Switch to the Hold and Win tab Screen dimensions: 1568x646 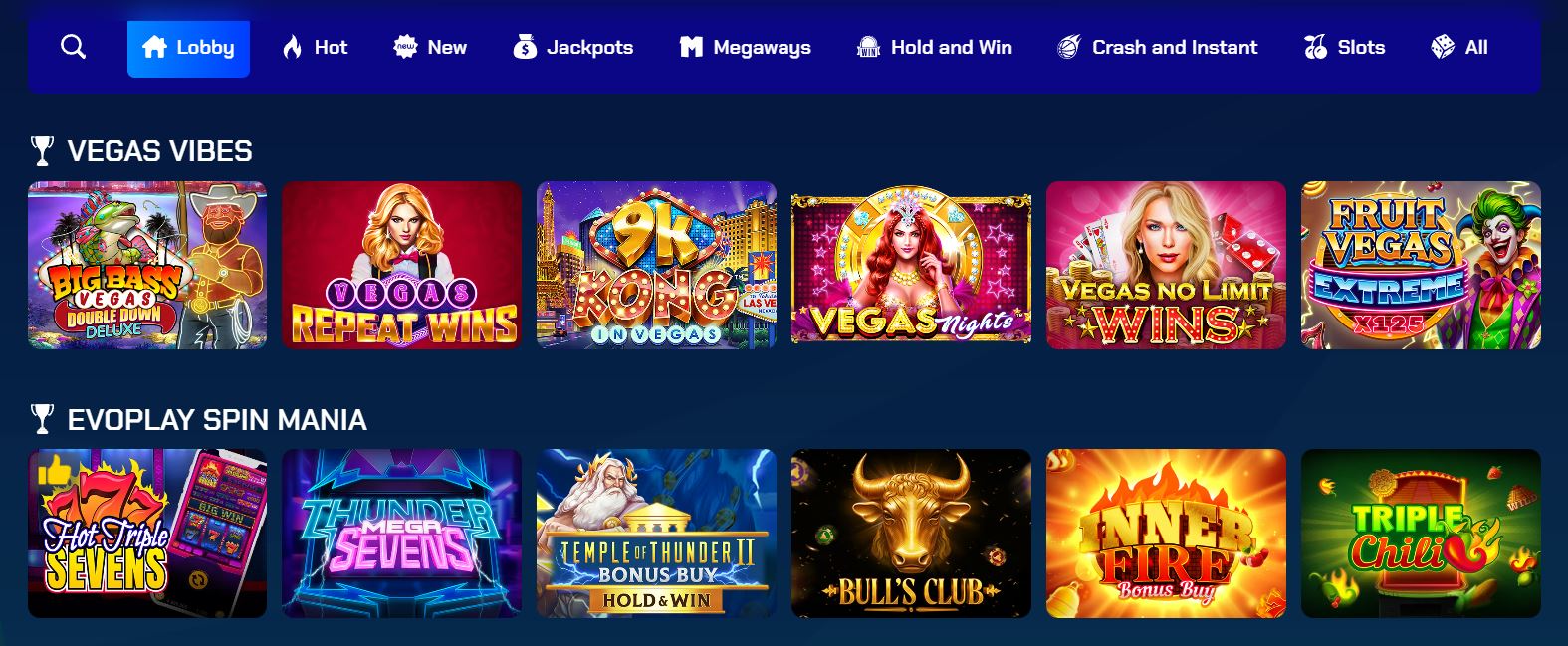tap(934, 47)
